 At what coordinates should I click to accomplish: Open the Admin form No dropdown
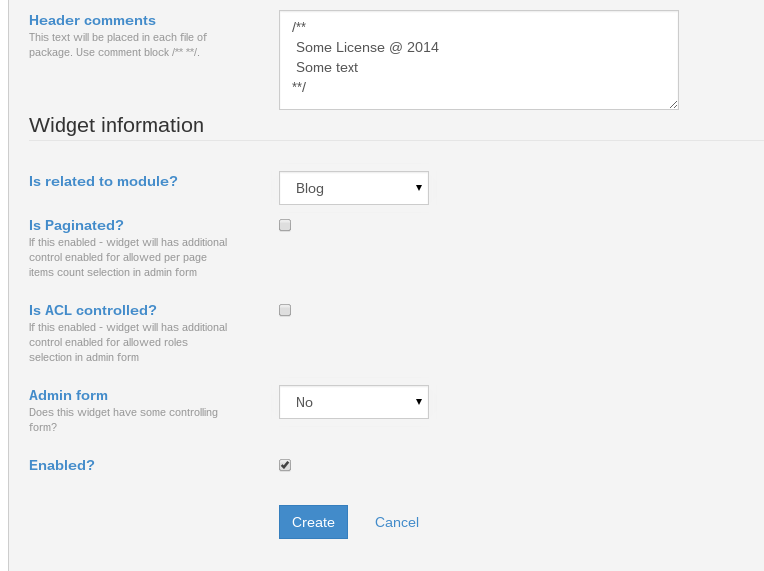click(354, 402)
